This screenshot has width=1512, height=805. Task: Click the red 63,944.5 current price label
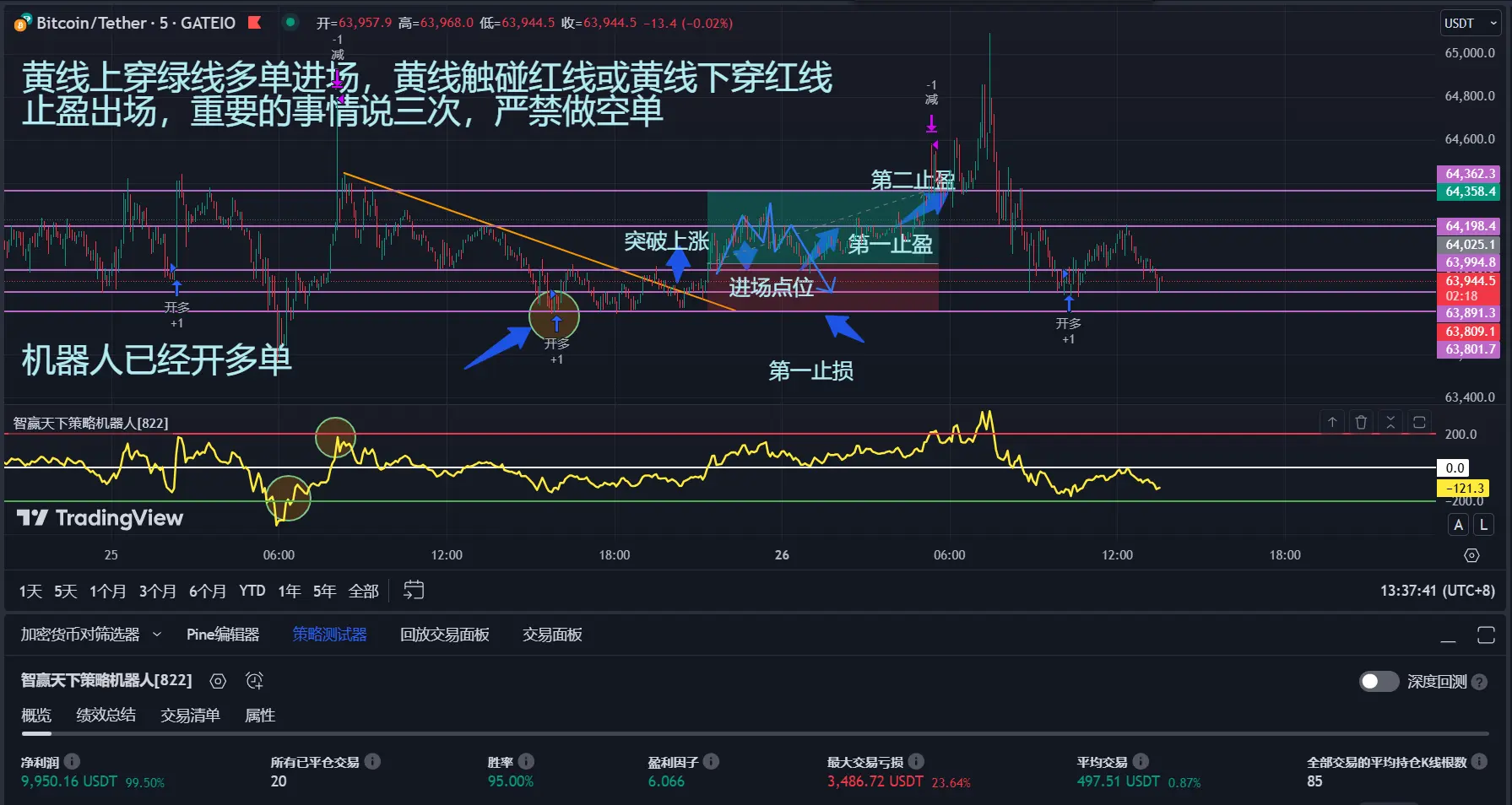click(x=1469, y=281)
